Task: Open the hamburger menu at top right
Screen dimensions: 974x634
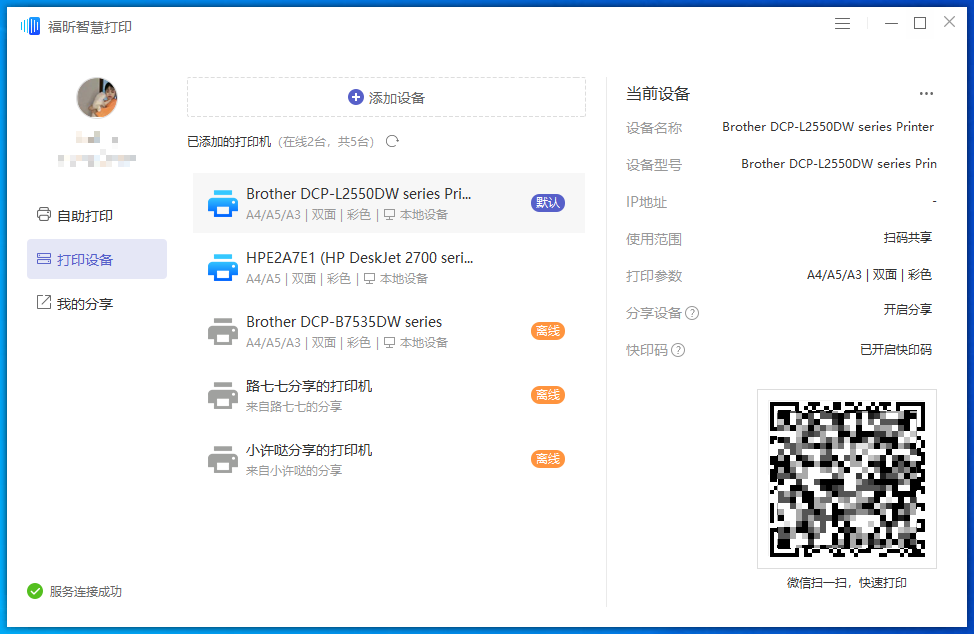Action: [842, 22]
